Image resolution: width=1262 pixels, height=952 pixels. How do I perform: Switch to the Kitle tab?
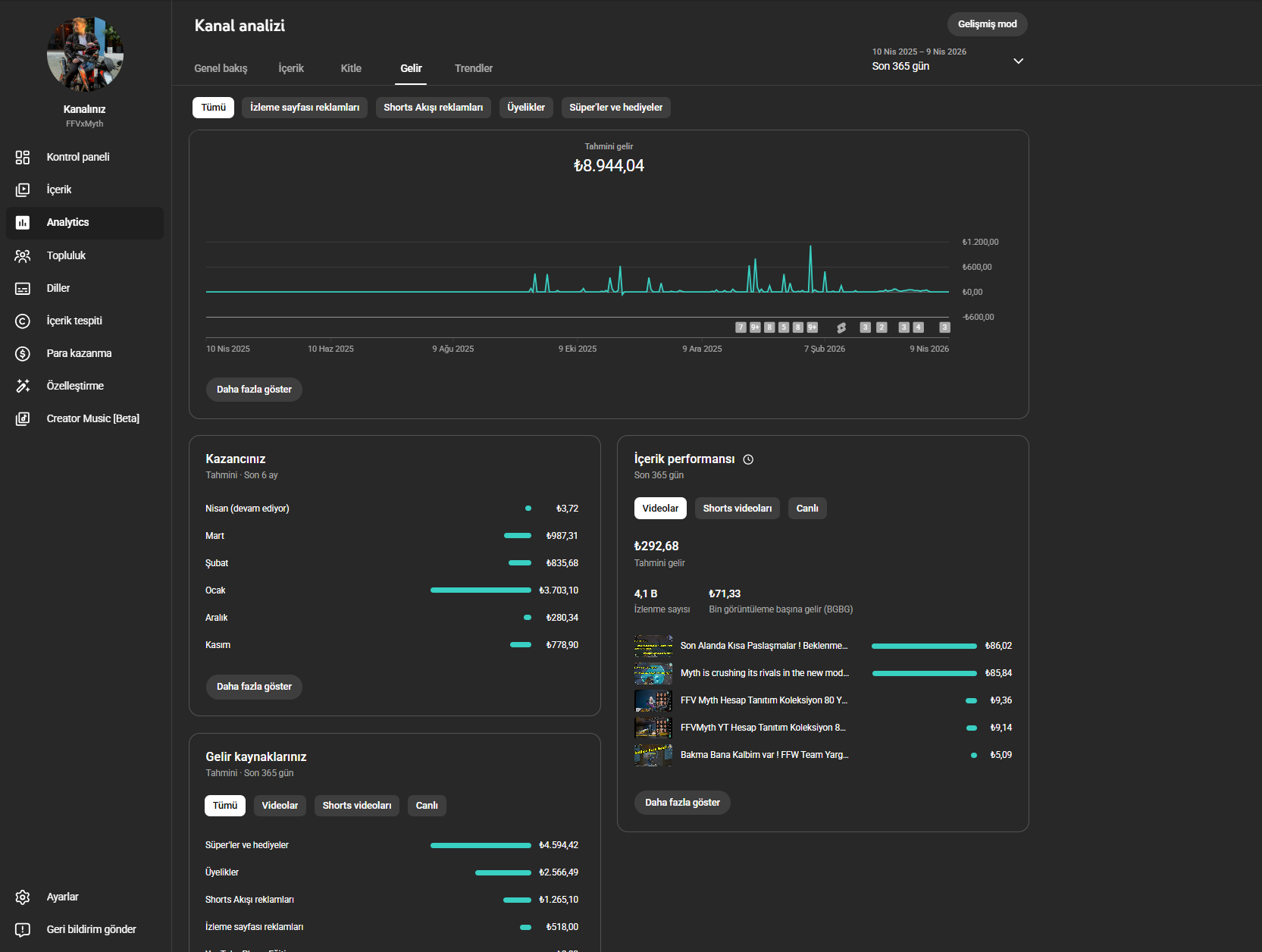pyautogui.click(x=351, y=68)
